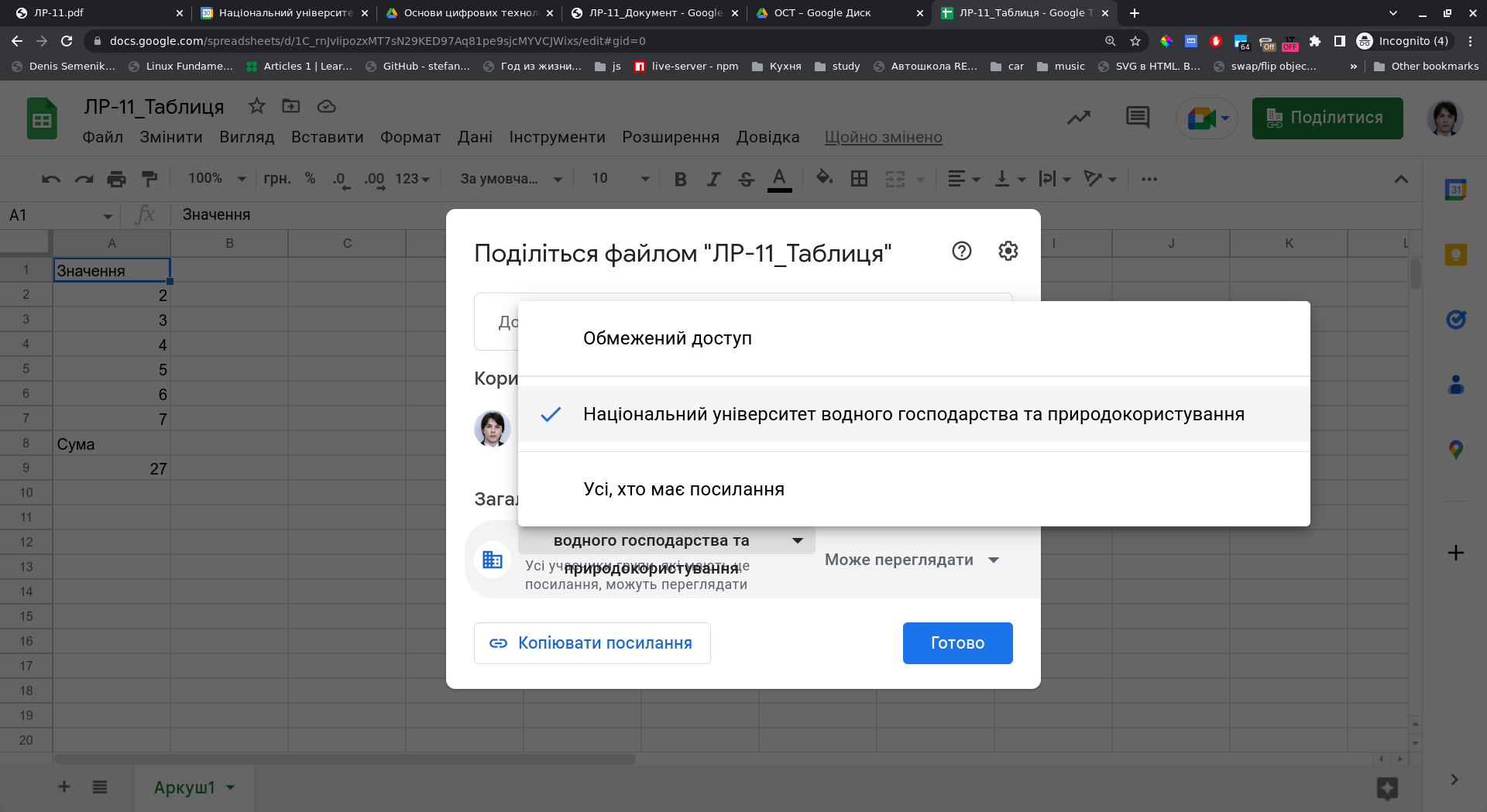Open Google Keep in side panel
Screen dimensions: 1487x812
pos(1455,255)
